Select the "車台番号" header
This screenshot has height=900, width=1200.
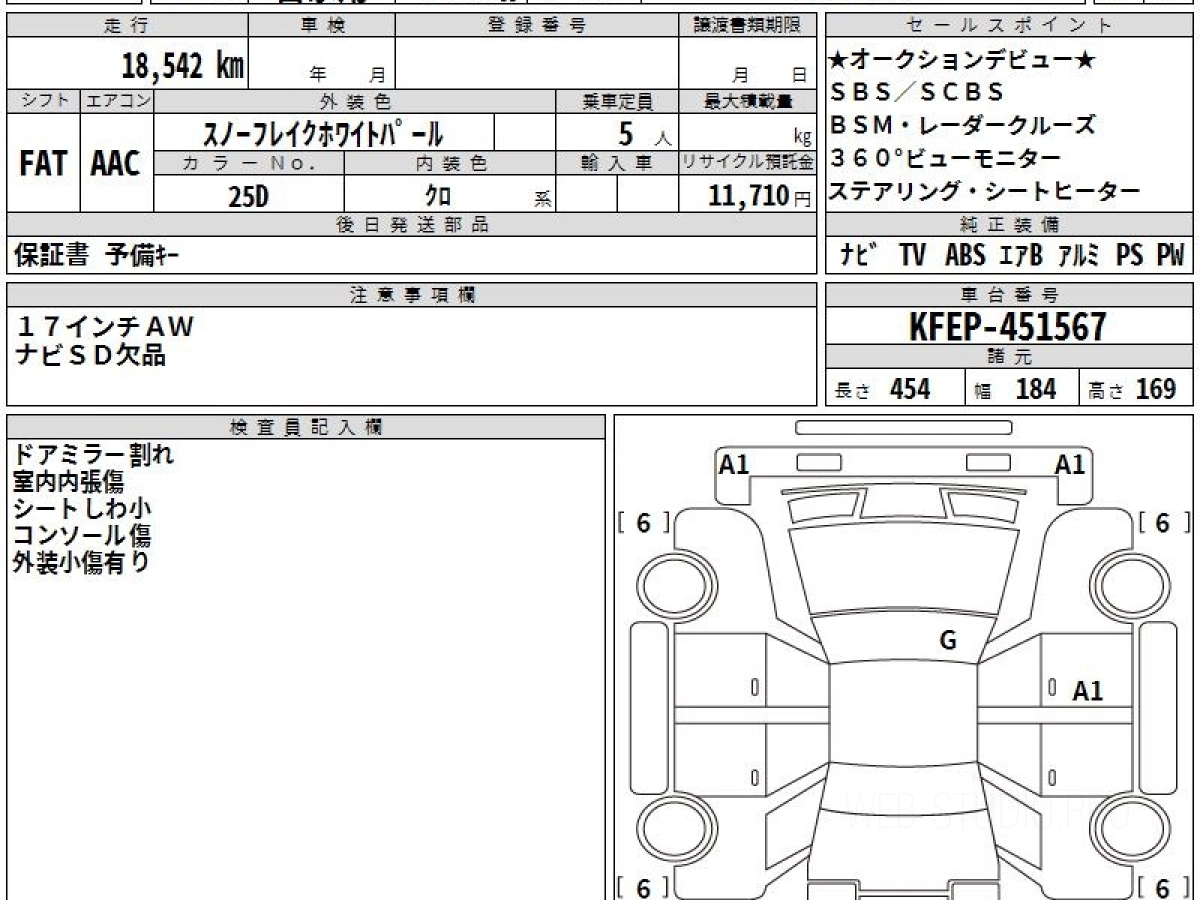tap(1009, 294)
